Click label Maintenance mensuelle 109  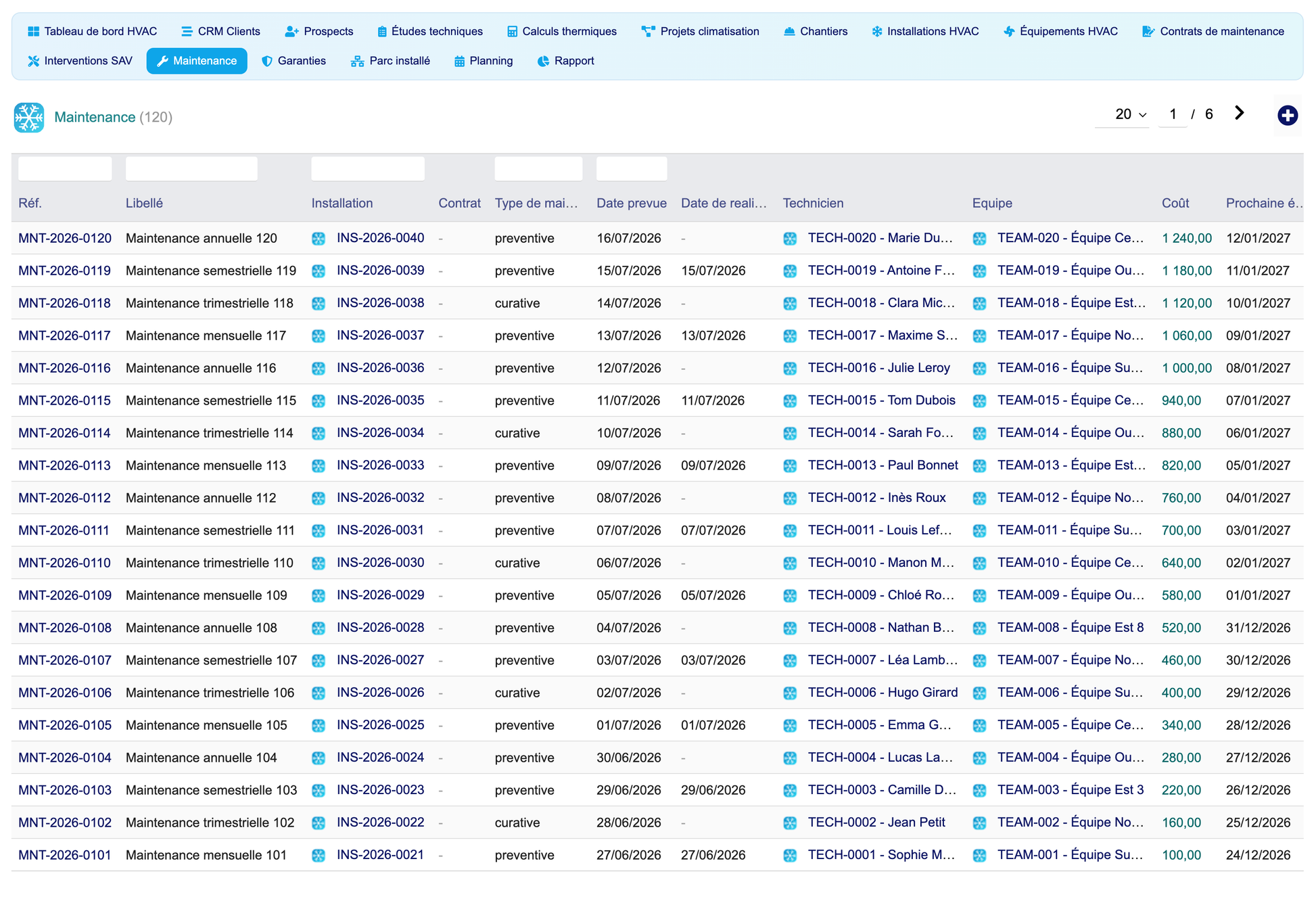coord(206,595)
